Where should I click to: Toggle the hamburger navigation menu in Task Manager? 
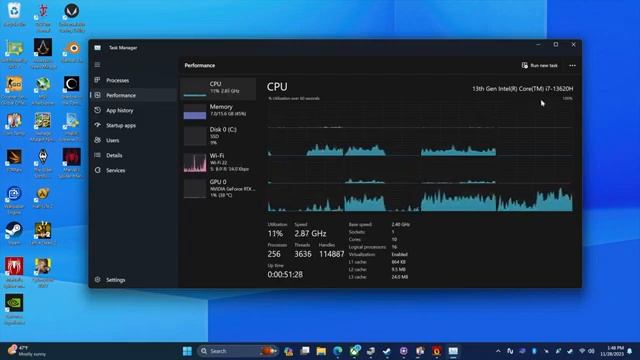(x=97, y=64)
